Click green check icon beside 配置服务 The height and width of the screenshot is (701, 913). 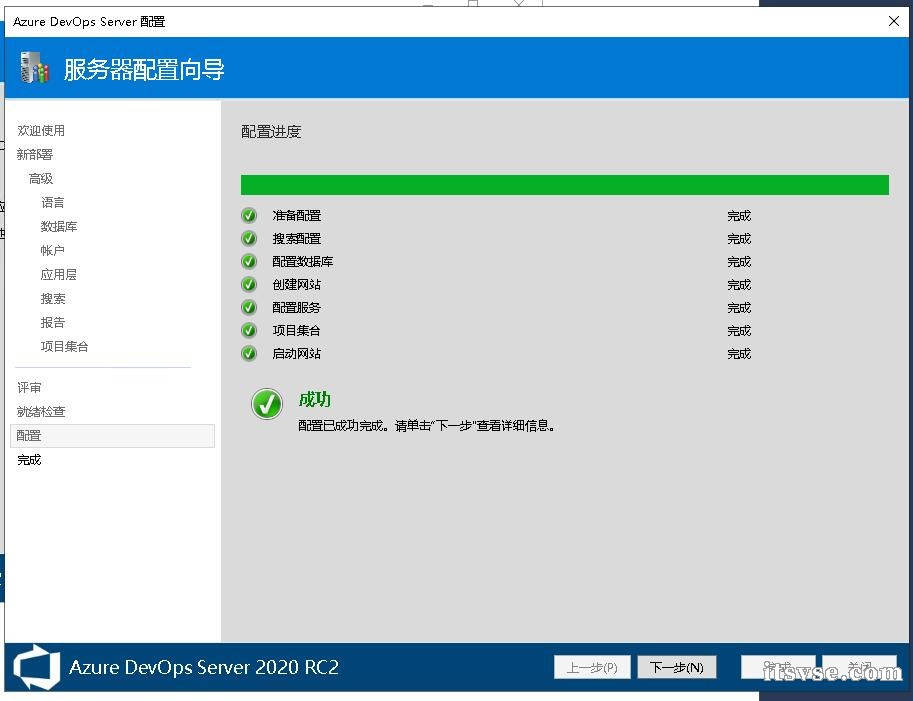tap(249, 307)
